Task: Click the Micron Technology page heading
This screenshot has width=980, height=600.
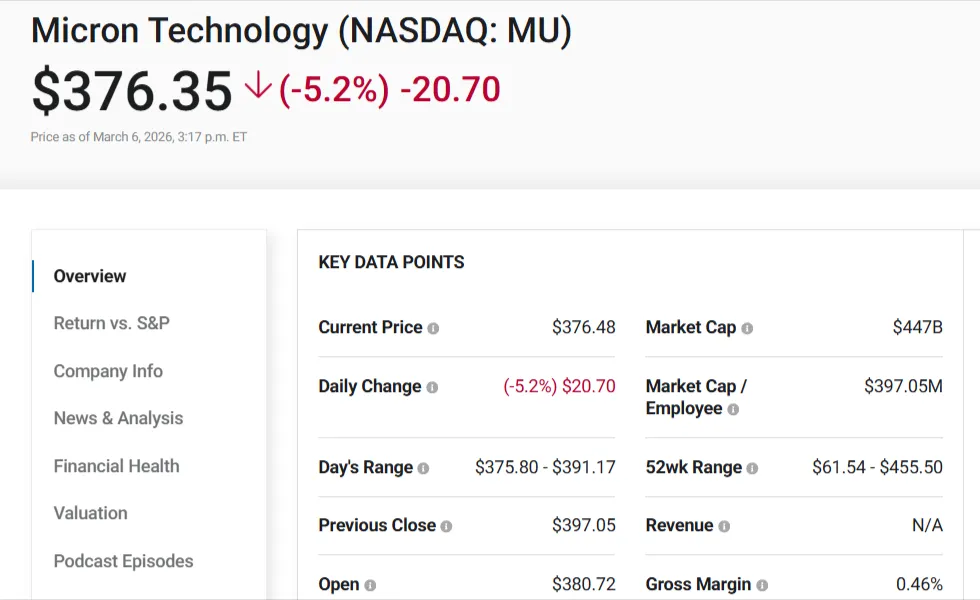Action: [x=300, y=30]
